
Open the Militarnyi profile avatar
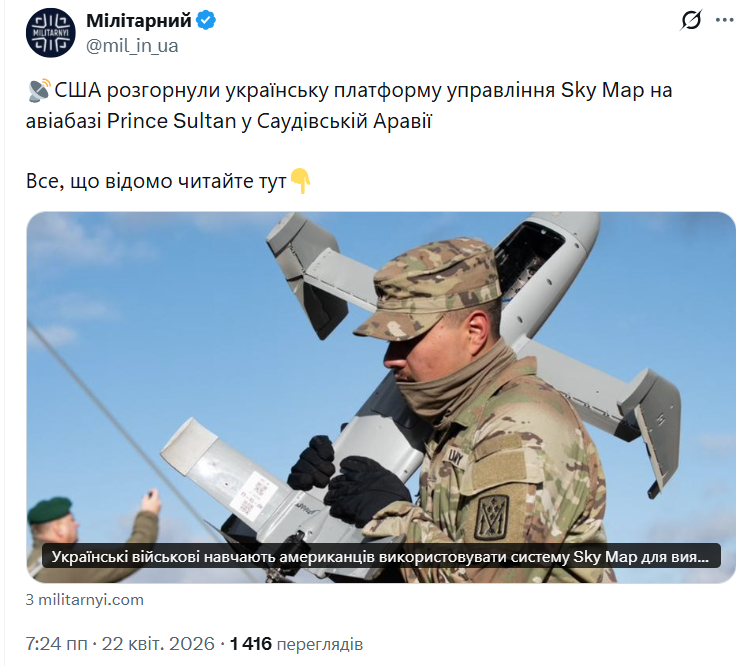tap(51, 33)
